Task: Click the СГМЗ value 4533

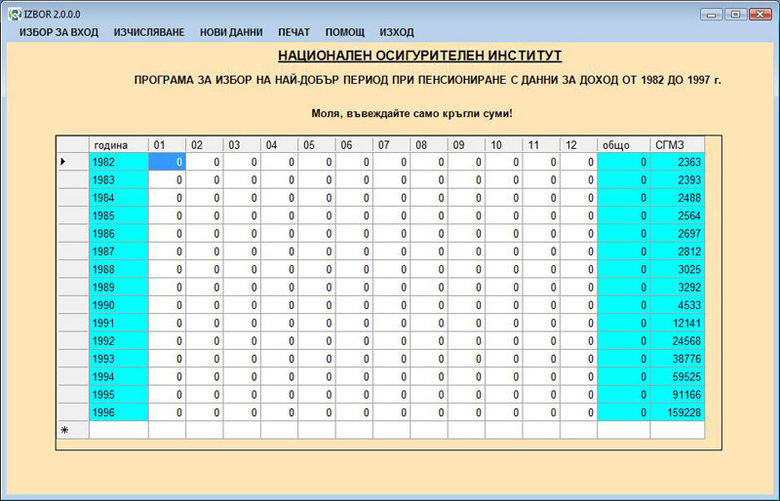Action: (x=678, y=305)
